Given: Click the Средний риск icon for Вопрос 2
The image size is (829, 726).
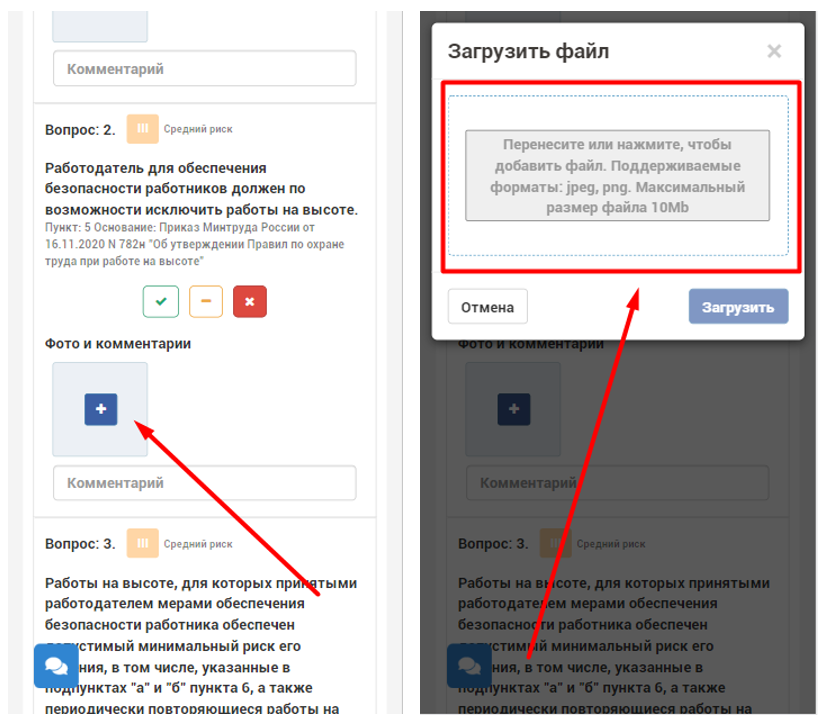Looking at the screenshot, I should pos(142,129).
